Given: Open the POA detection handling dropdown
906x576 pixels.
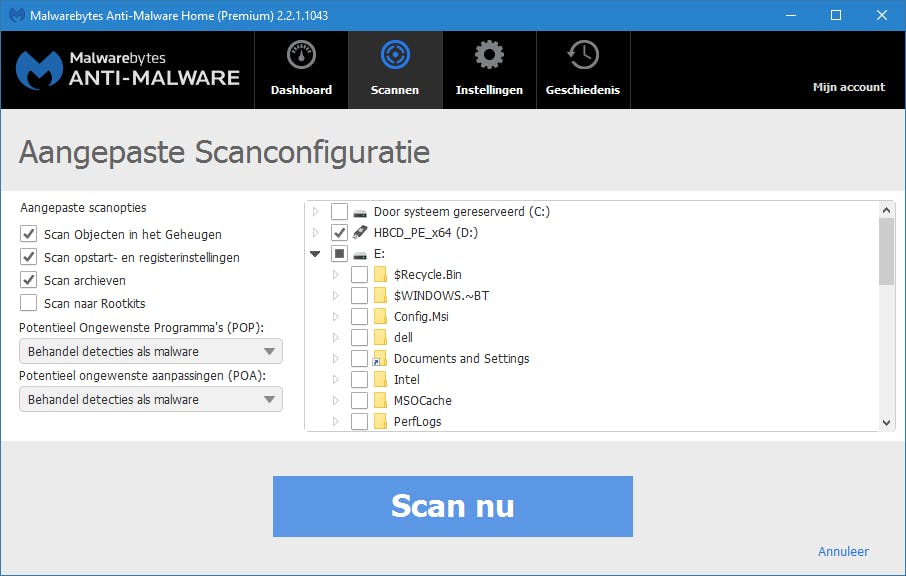Looking at the screenshot, I should click(151, 399).
